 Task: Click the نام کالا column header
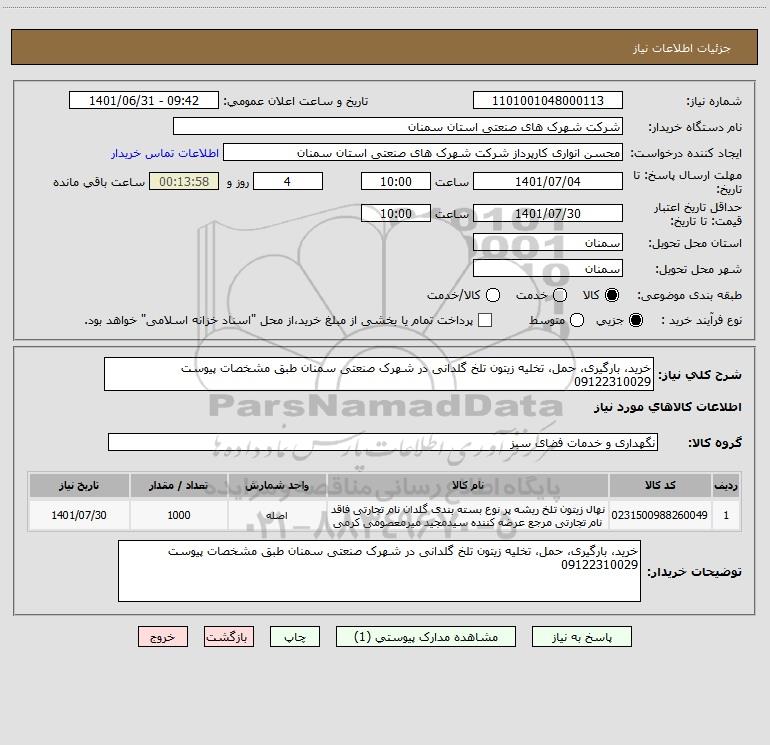(468, 485)
